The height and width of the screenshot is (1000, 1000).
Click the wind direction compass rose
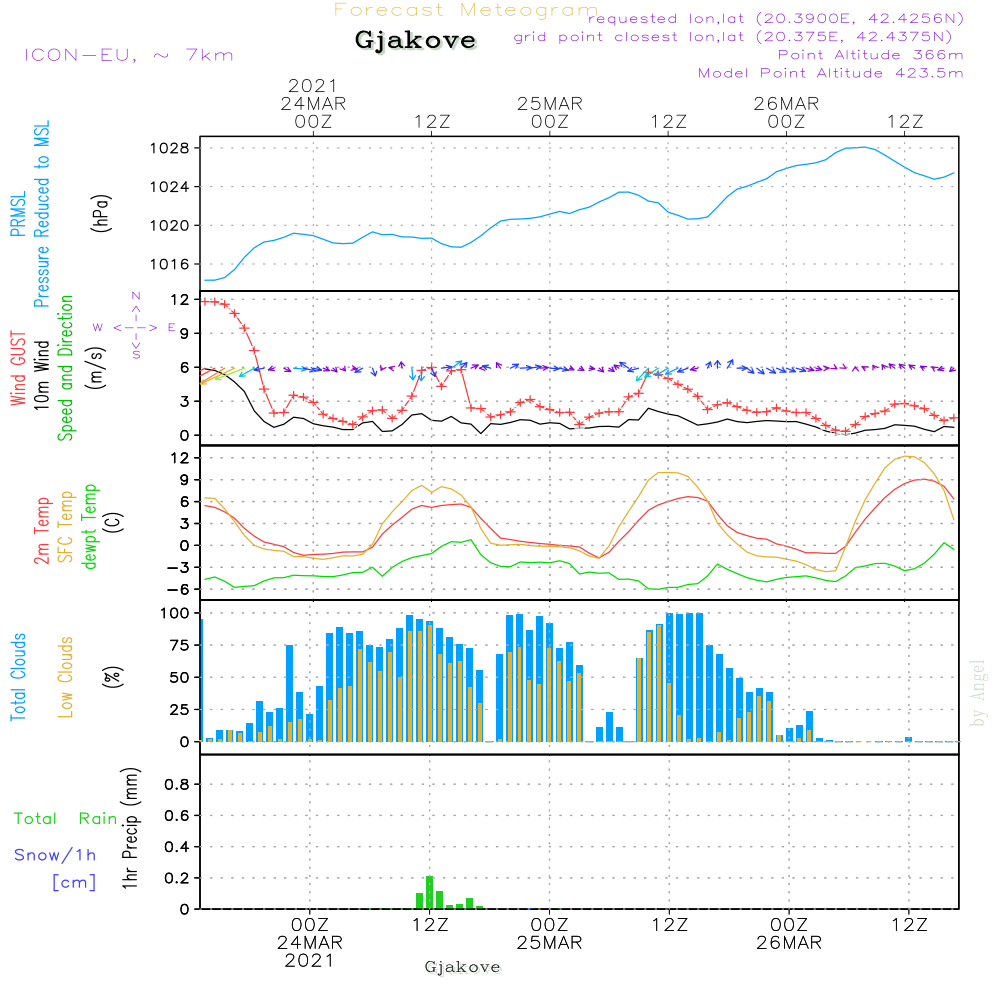[136, 327]
